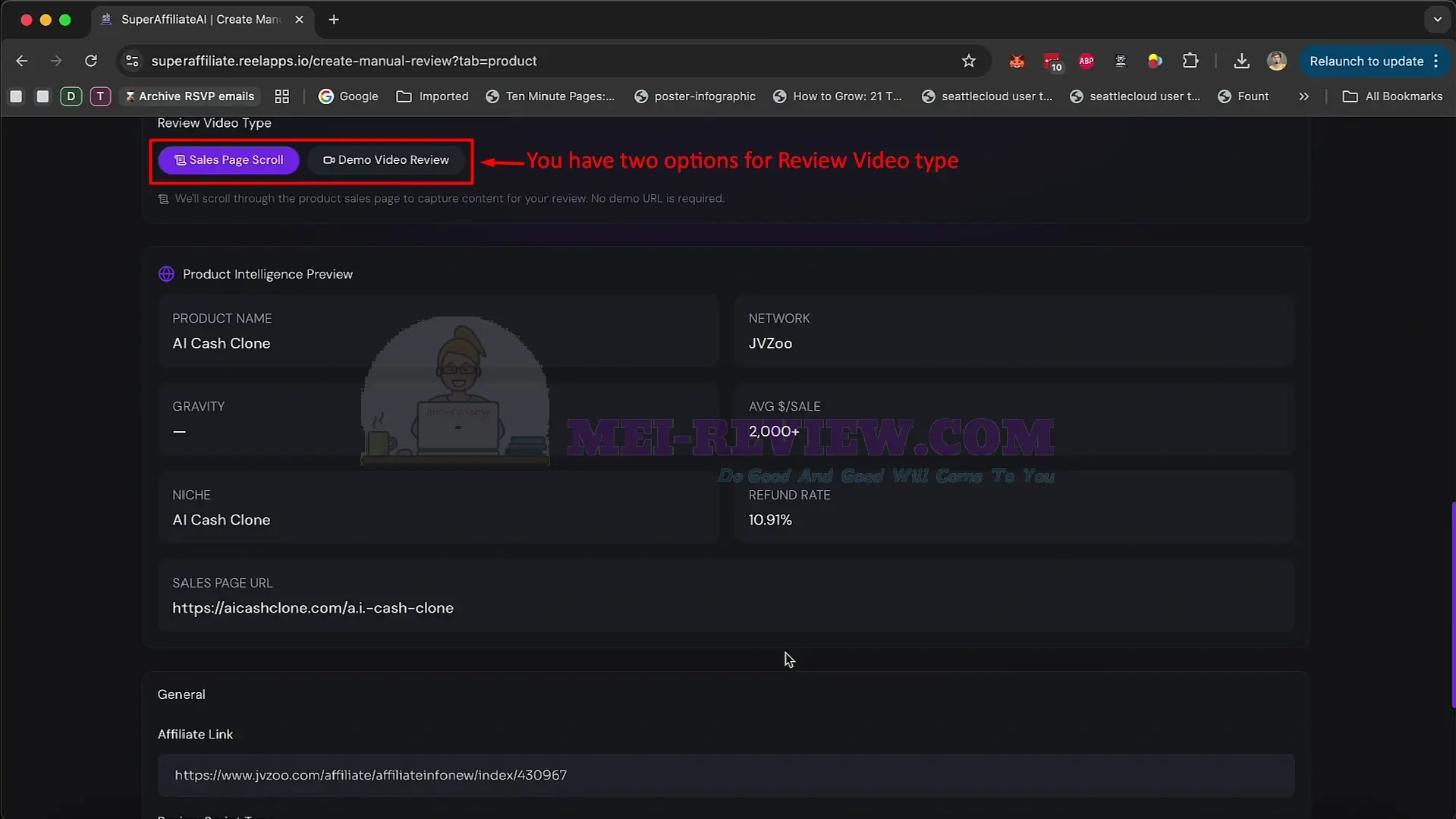The width and height of the screenshot is (1456, 819).
Task: Click the Affiliate Link input field
Action: [725, 775]
